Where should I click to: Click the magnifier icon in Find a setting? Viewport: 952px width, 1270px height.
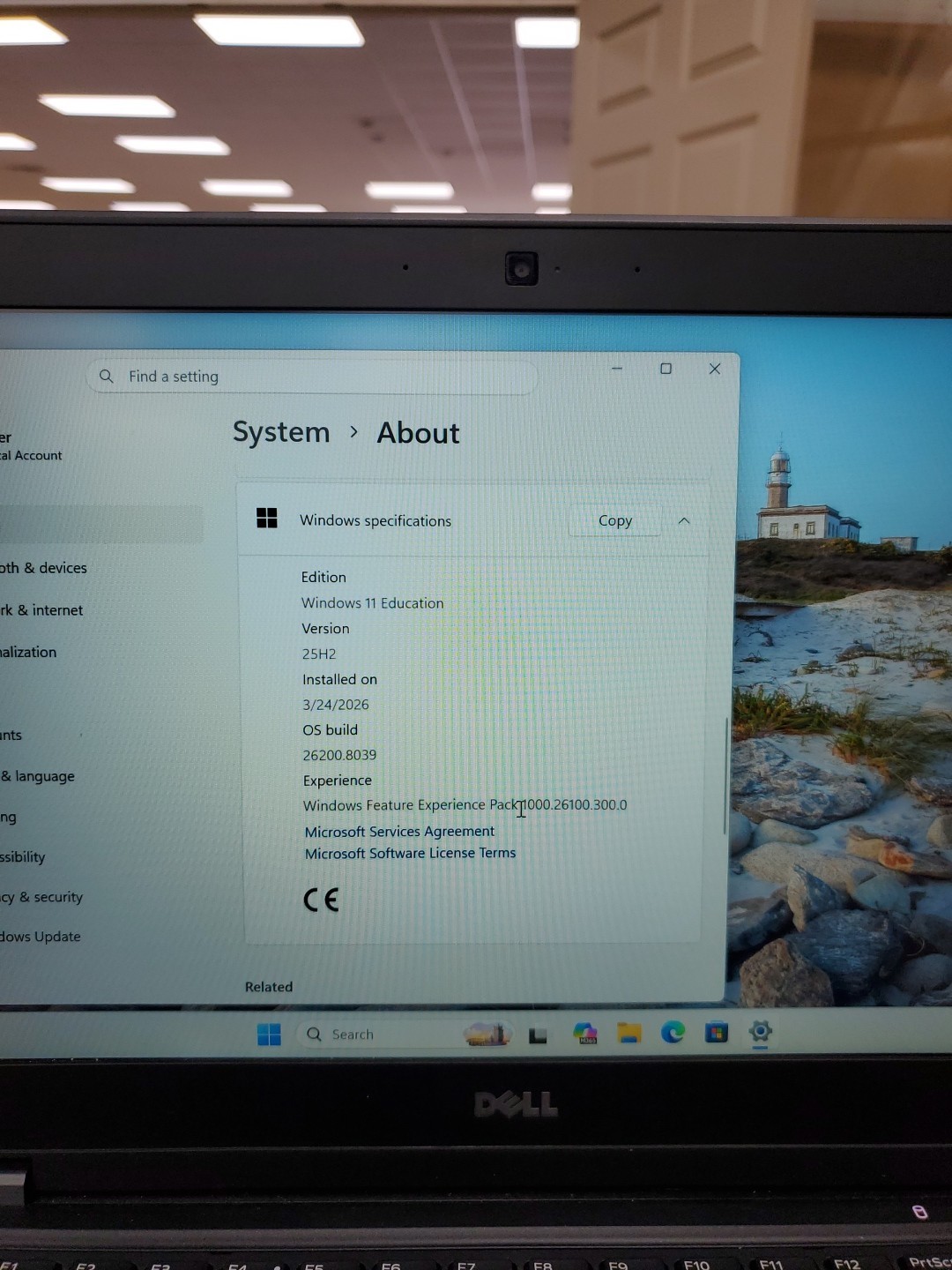(x=107, y=377)
